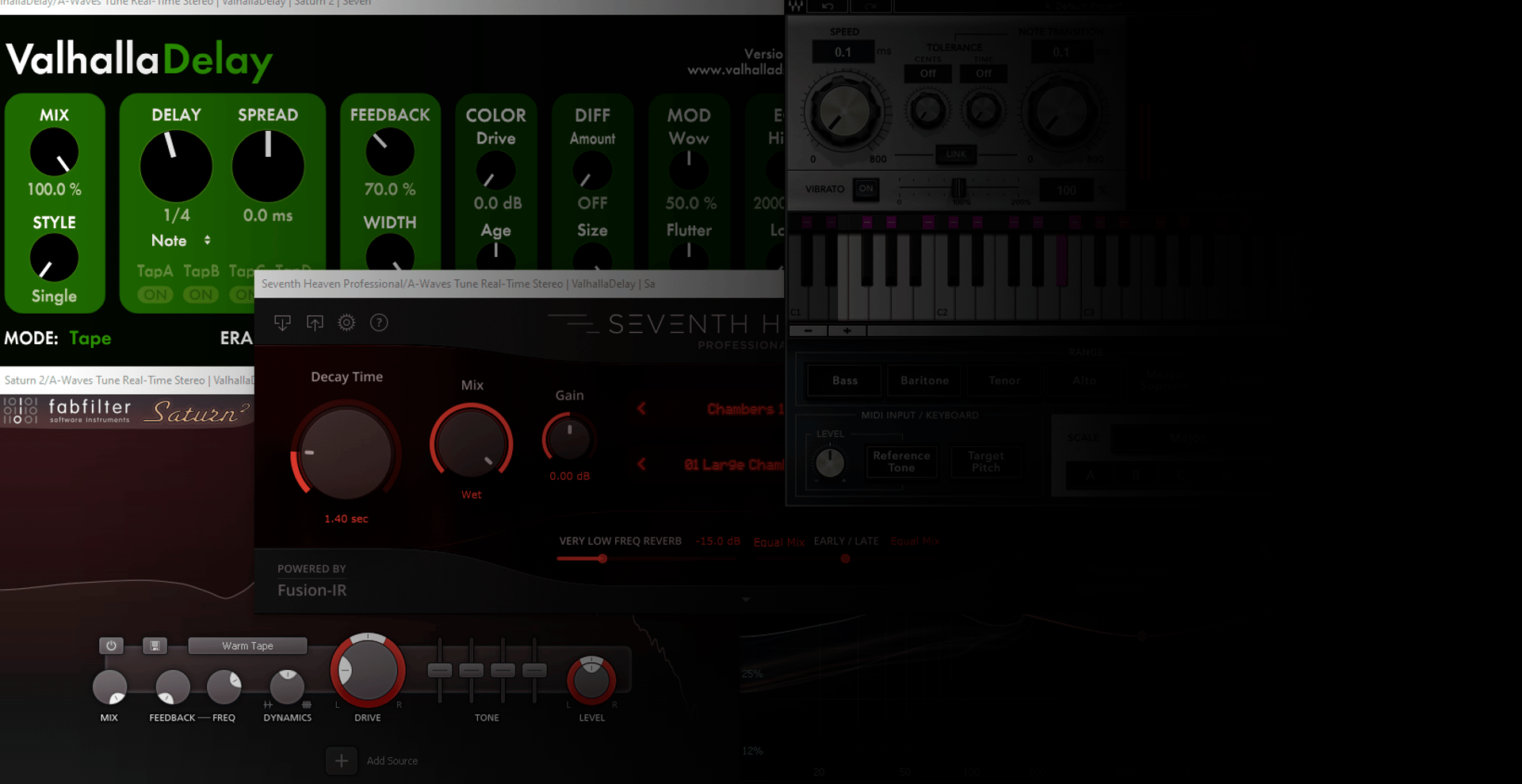Image resolution: width=1522 pixels, height=784 pixels.
Task: Click the load preset icon in Seventh Heaven
Action: point(282,323)
